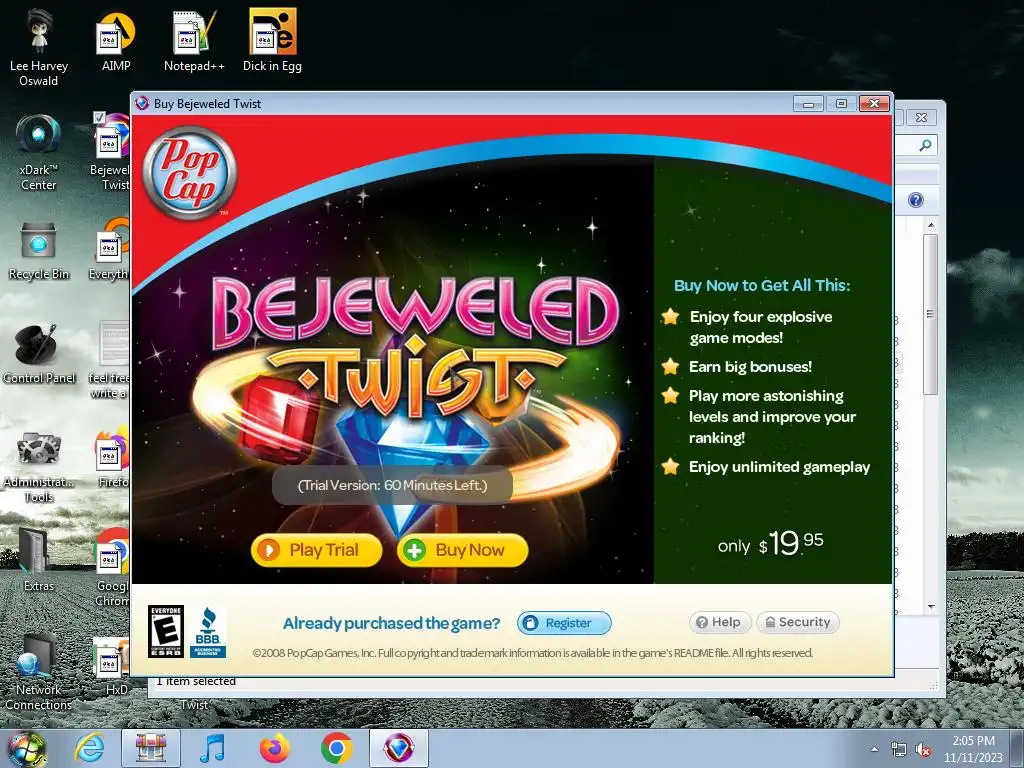This screenshot has height=768, width=1024.
Task: Click '1 item selected' status text
Action: tap(196, 681)
